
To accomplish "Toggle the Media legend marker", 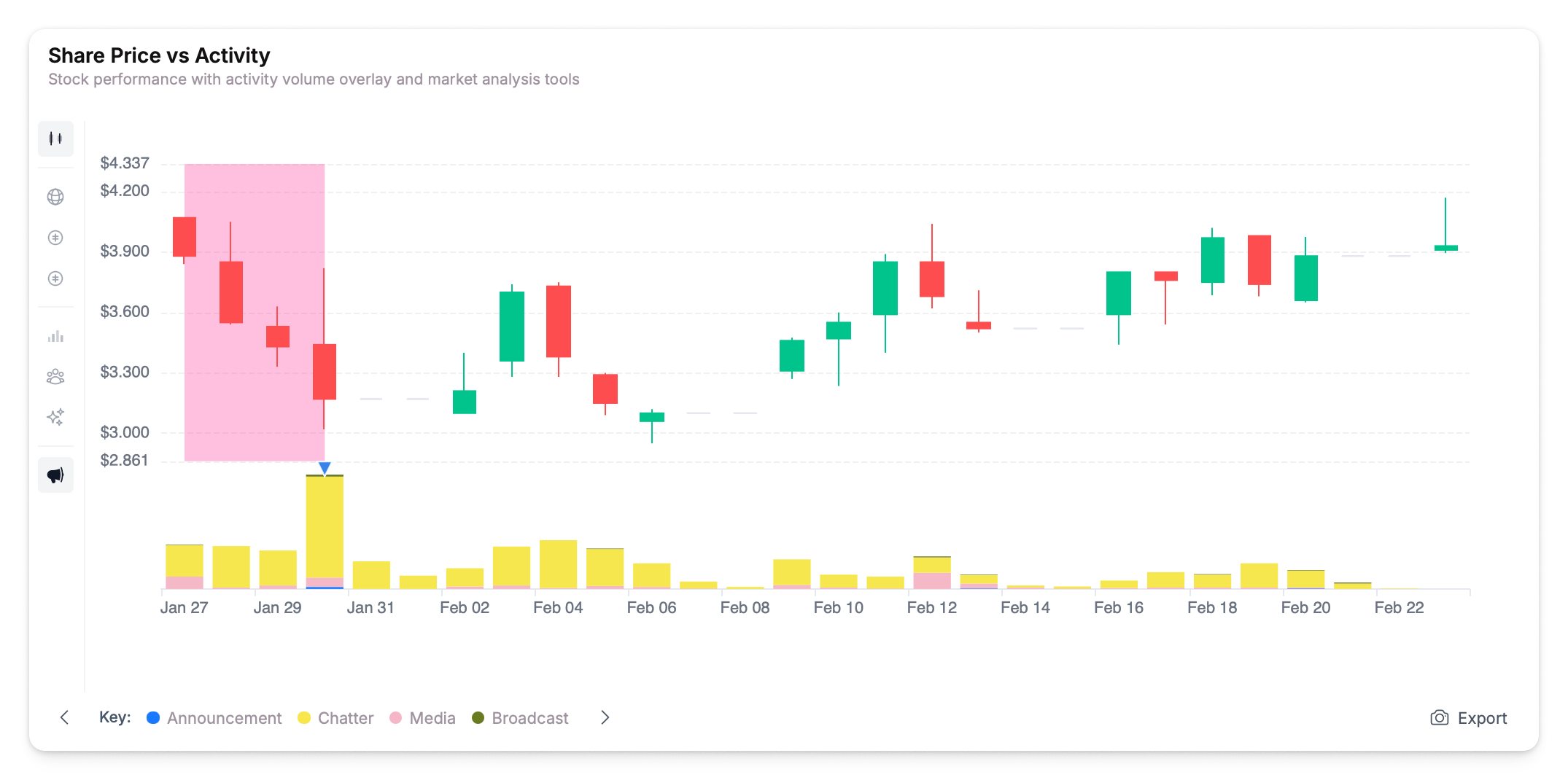I will click(x=395, y=718).
